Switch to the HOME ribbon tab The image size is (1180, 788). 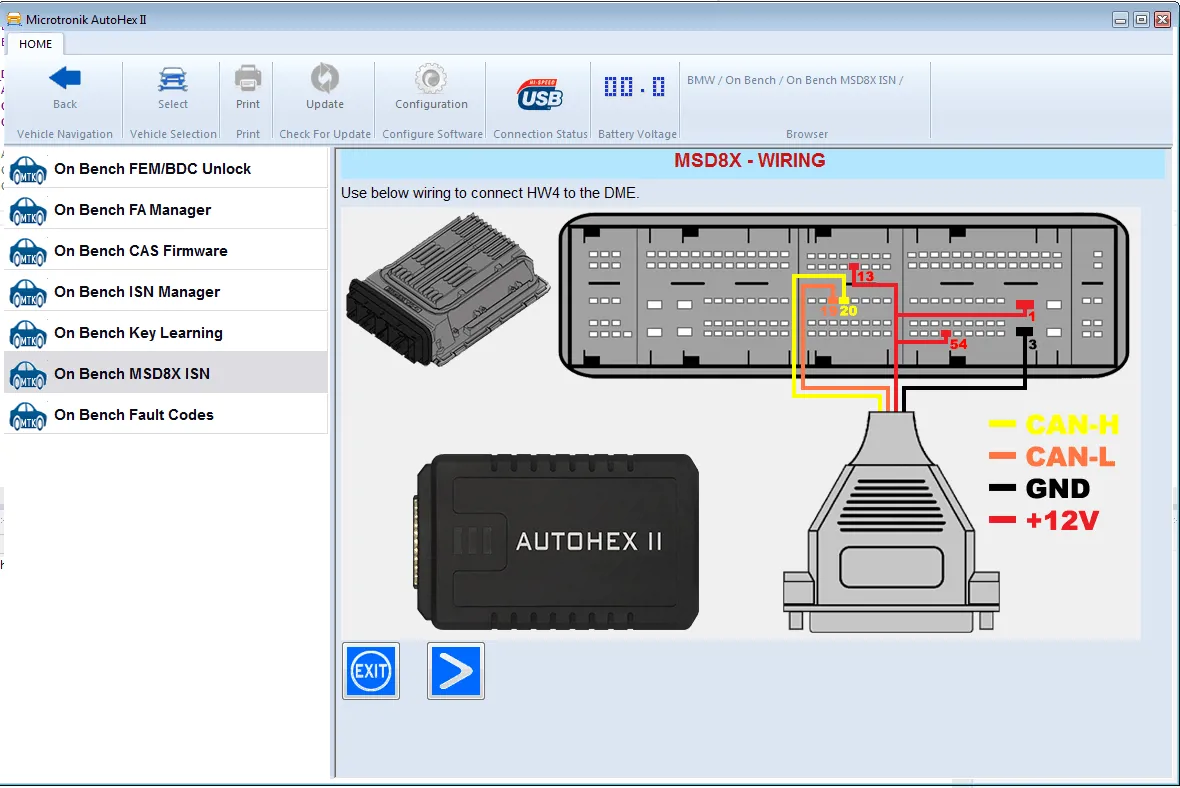click(35, 44)
